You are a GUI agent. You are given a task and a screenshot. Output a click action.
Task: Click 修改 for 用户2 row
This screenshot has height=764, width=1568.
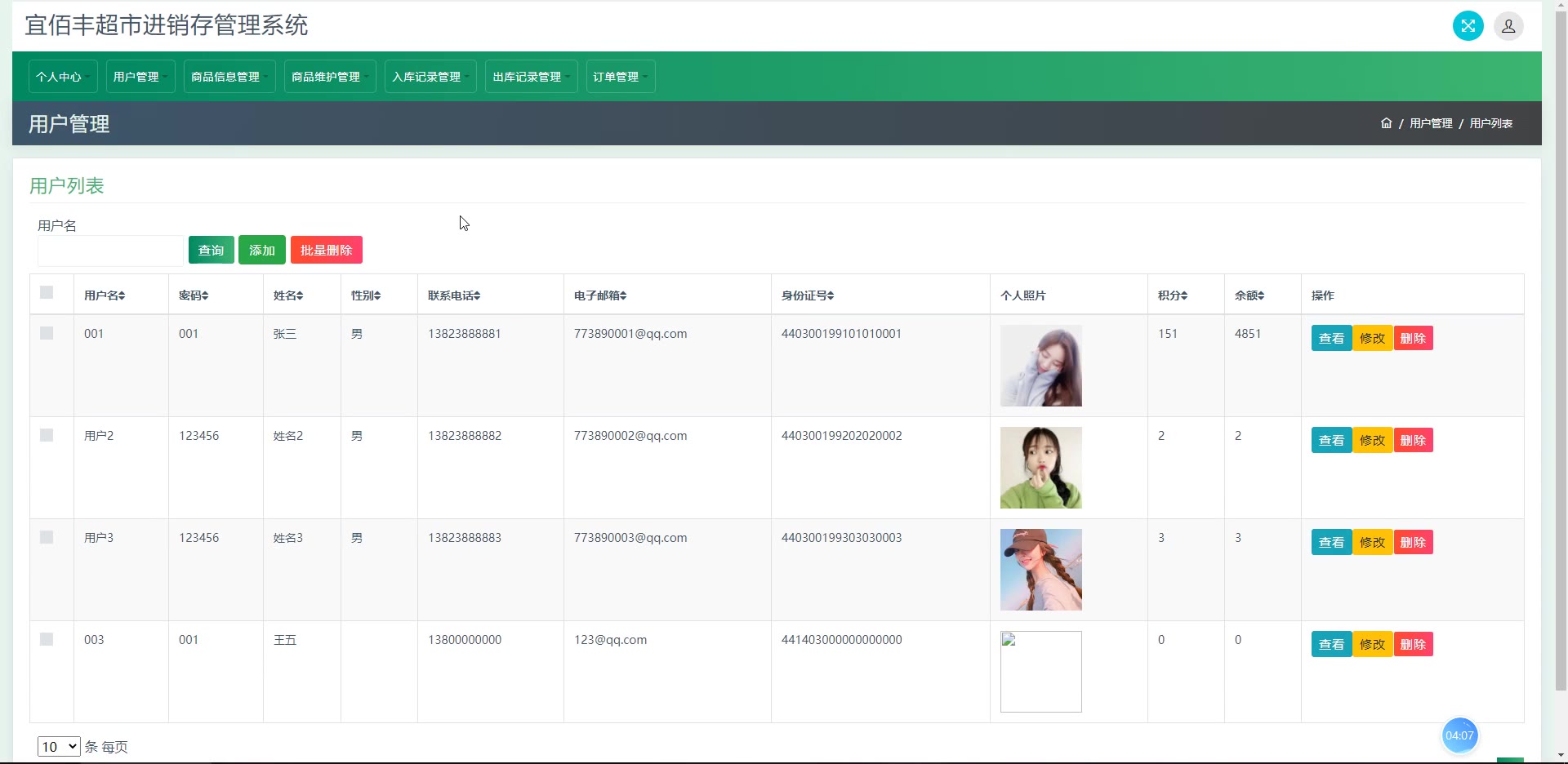coord(1373,441)
